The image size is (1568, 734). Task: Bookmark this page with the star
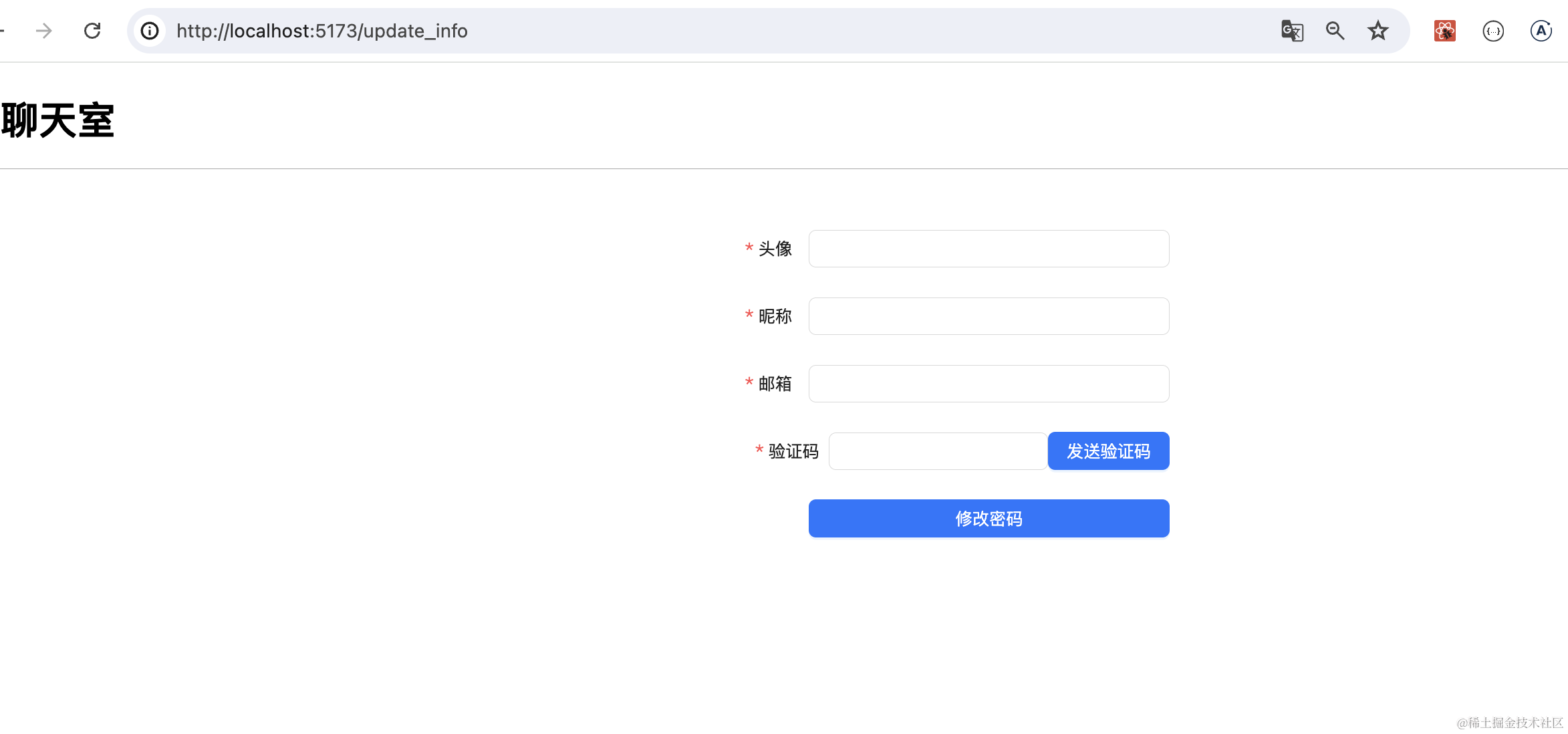[1378, 31]
